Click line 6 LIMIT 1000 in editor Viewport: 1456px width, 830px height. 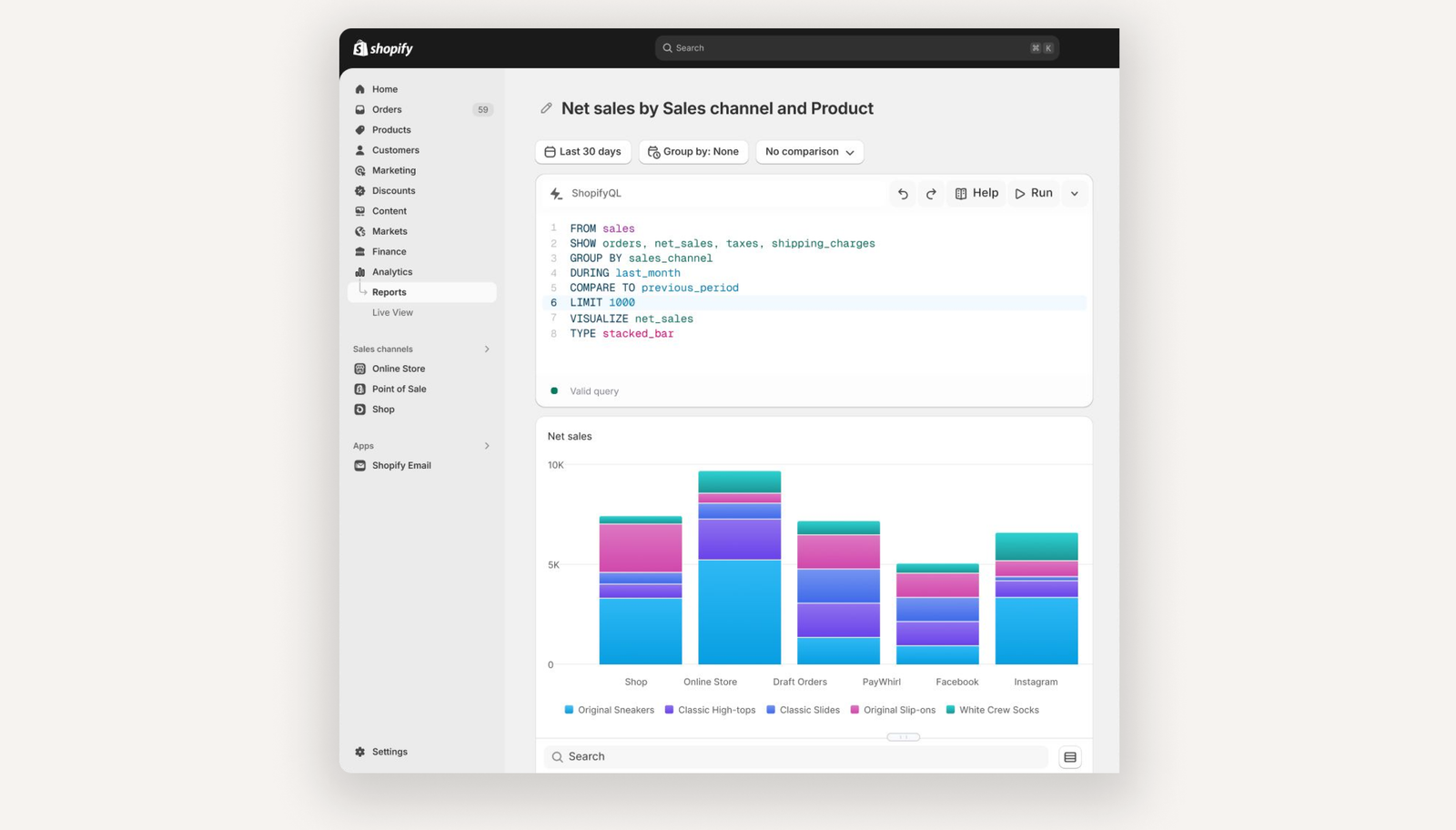click(814, 303)
